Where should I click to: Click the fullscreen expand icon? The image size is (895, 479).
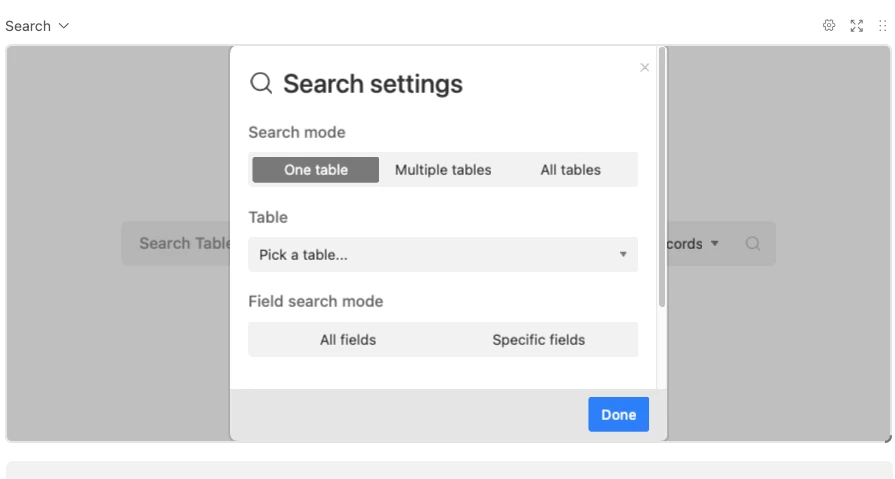point(857,26)
